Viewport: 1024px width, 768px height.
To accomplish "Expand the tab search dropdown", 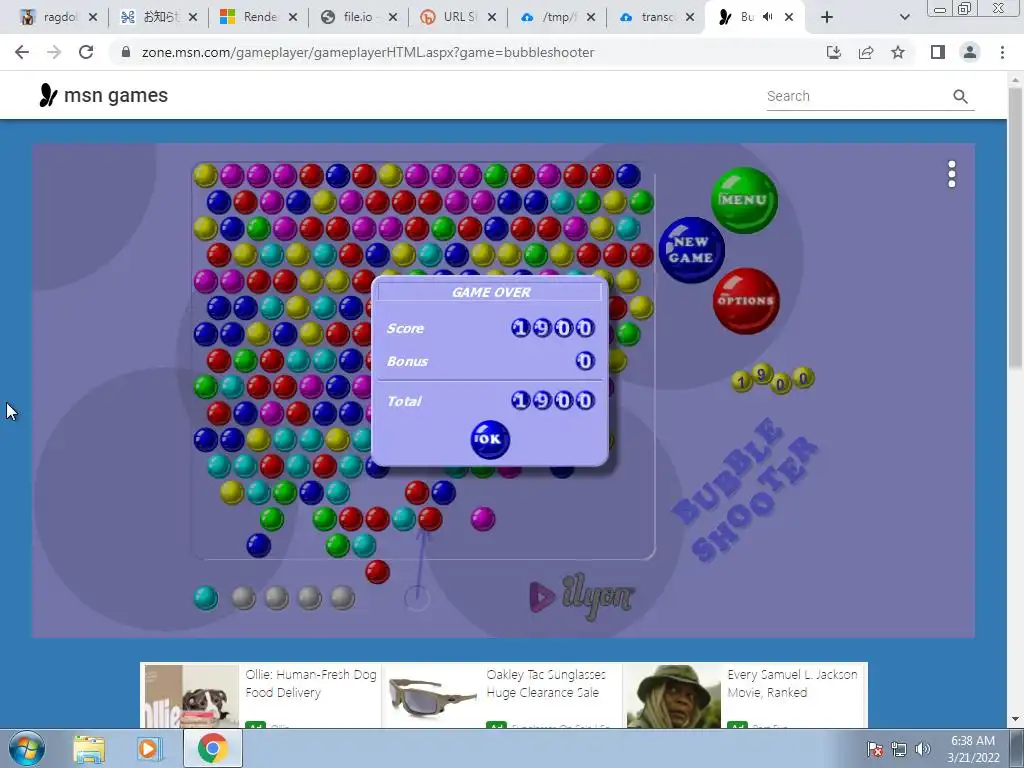I will coord(904,17).
